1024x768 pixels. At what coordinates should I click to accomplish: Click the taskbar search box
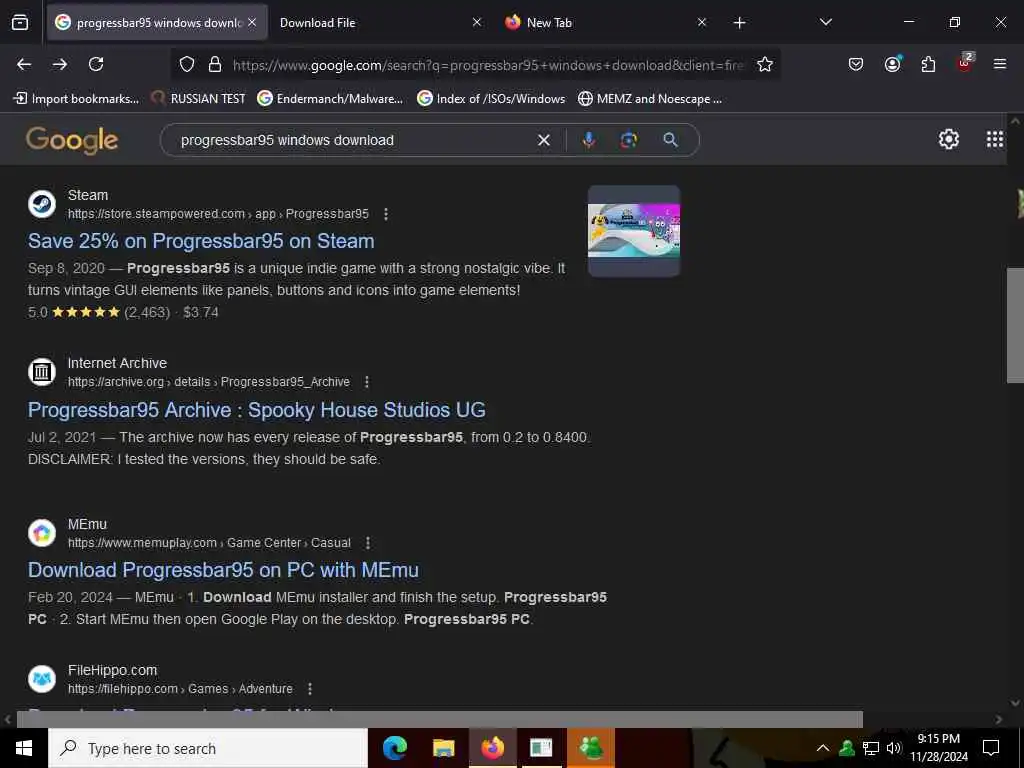point(208,748)
